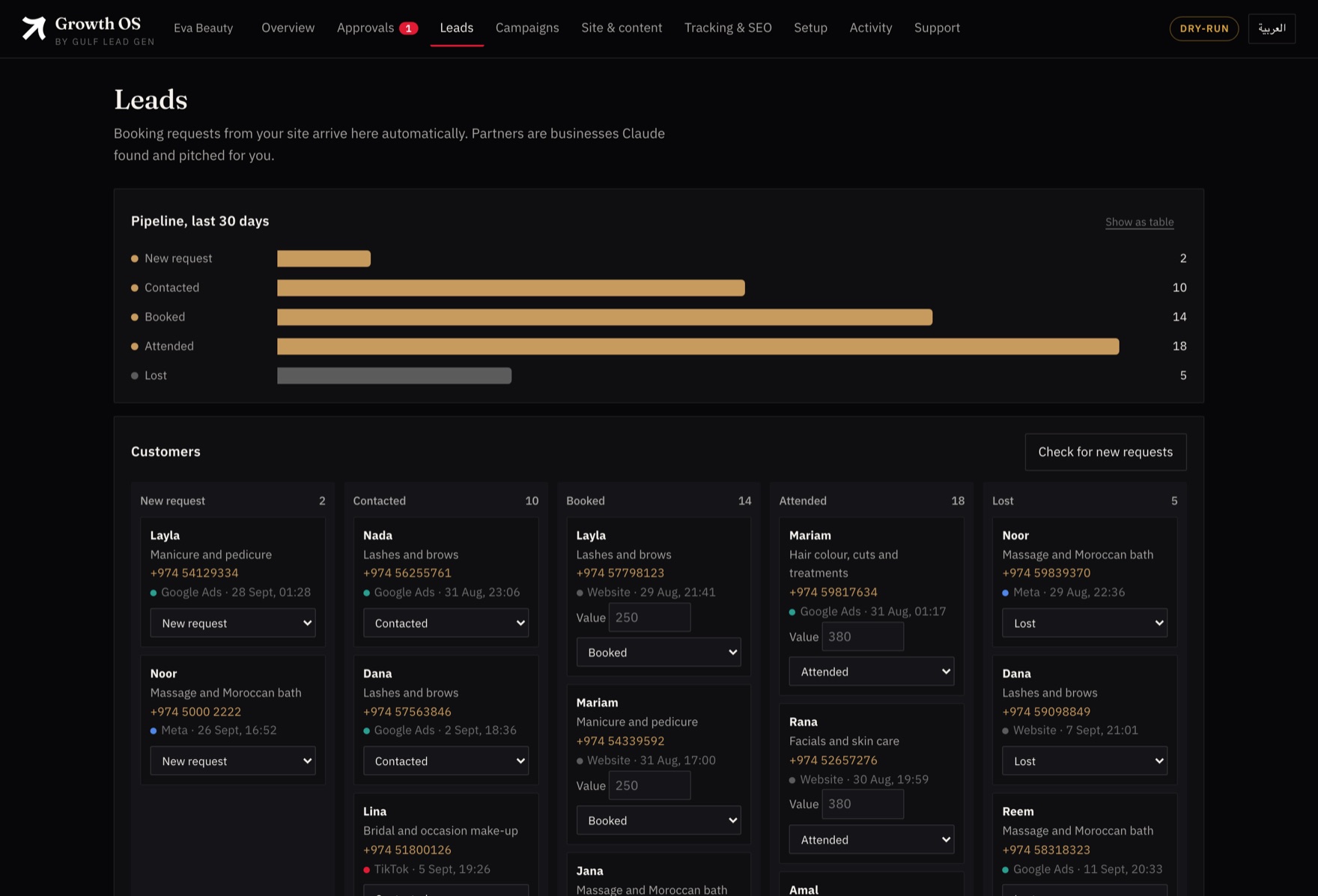The width and height of the screenshot is (1318, 896).
Task: Open the Overview tab
Action: tap(288, 28)
